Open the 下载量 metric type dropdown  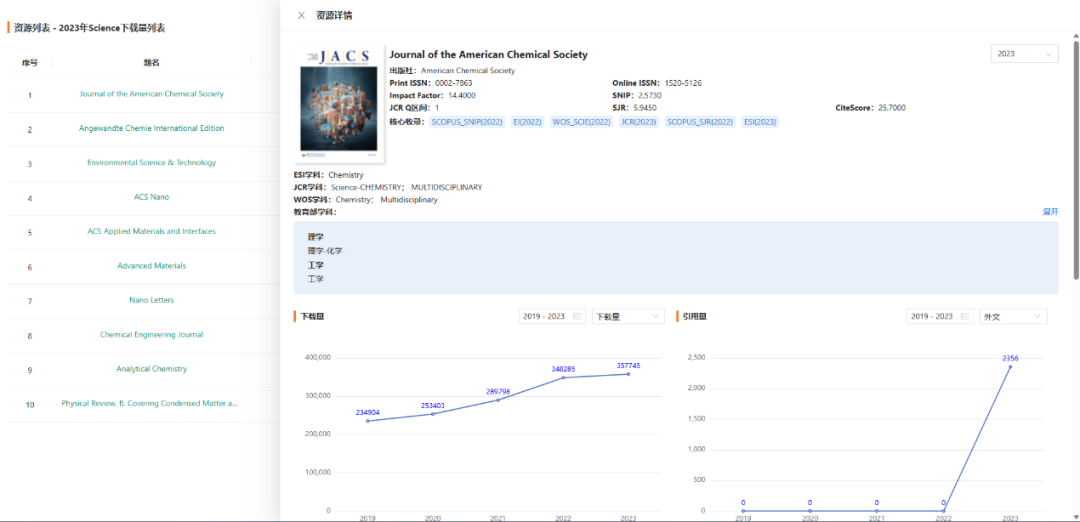point(627,317)
